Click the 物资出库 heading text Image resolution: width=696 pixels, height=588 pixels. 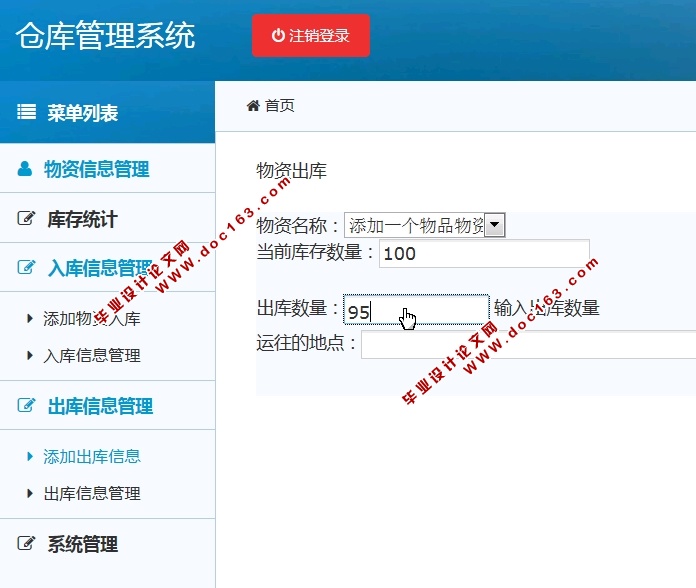click(292, 171)
